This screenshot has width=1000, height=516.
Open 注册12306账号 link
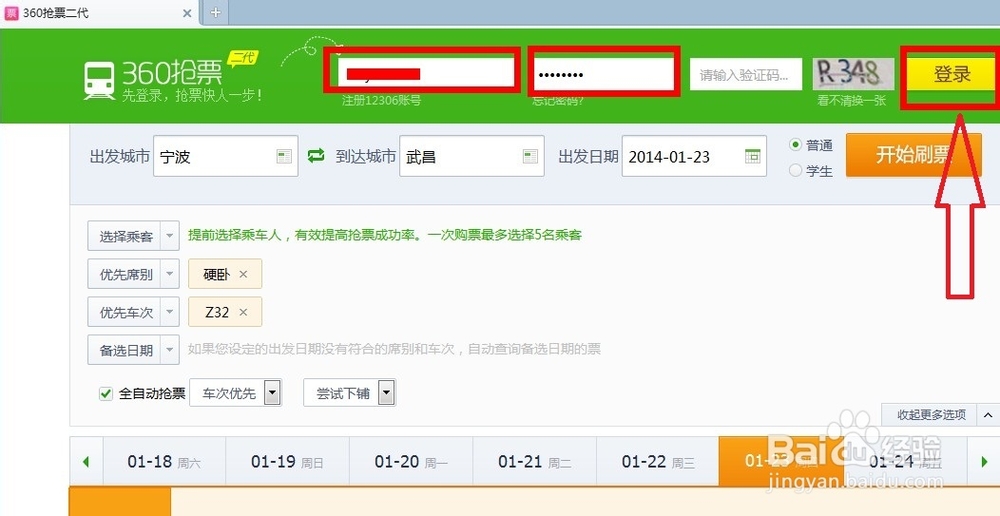click(x=381, y=101)
